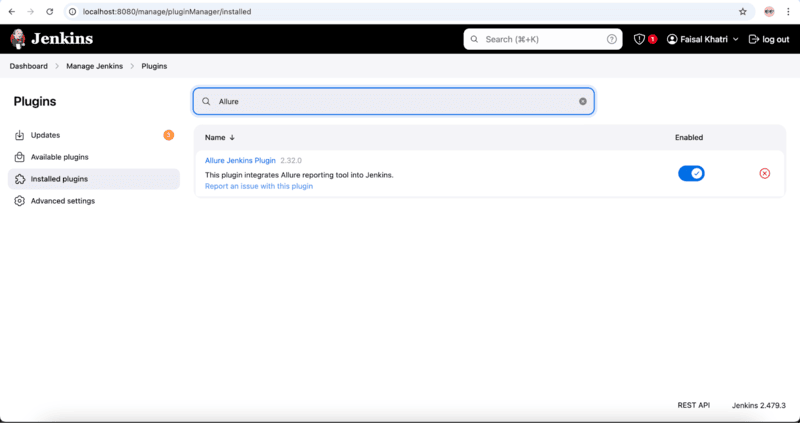Viewport: 800px width, 423px height.
Task: Click the orange Updates count badge
Action: 168,135
